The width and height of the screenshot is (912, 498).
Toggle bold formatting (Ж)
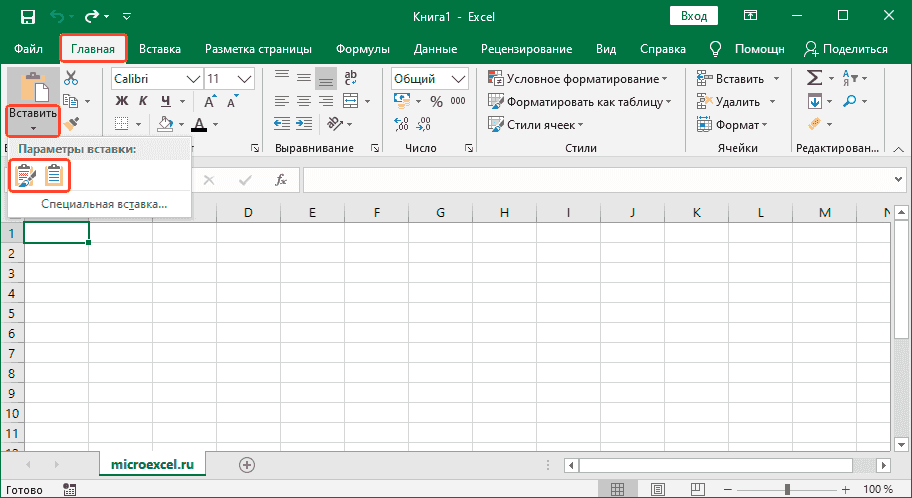[122, 101]
